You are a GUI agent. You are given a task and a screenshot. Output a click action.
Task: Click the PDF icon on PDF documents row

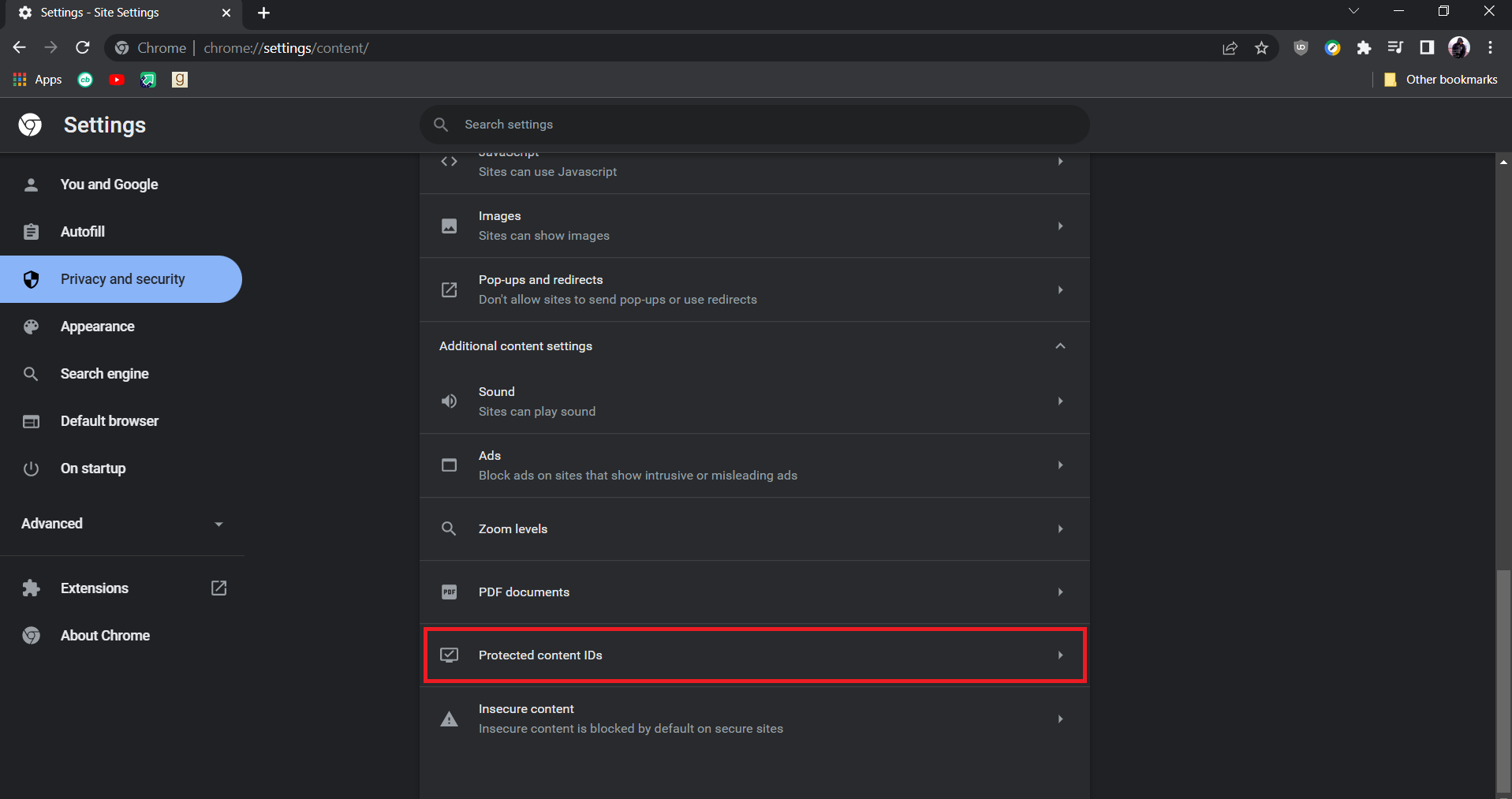[x=449, y=592]
